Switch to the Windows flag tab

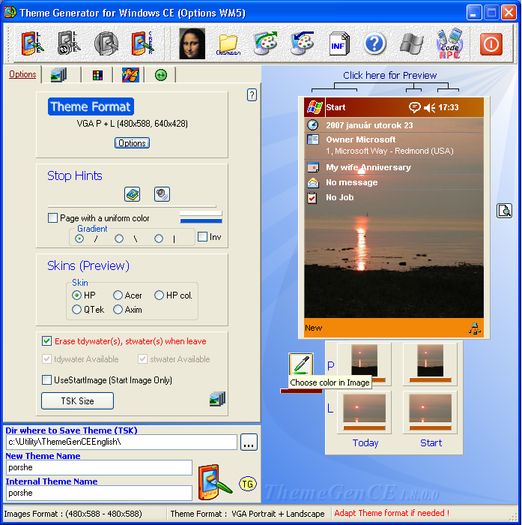pyautogui.click(x=130, y=75)
